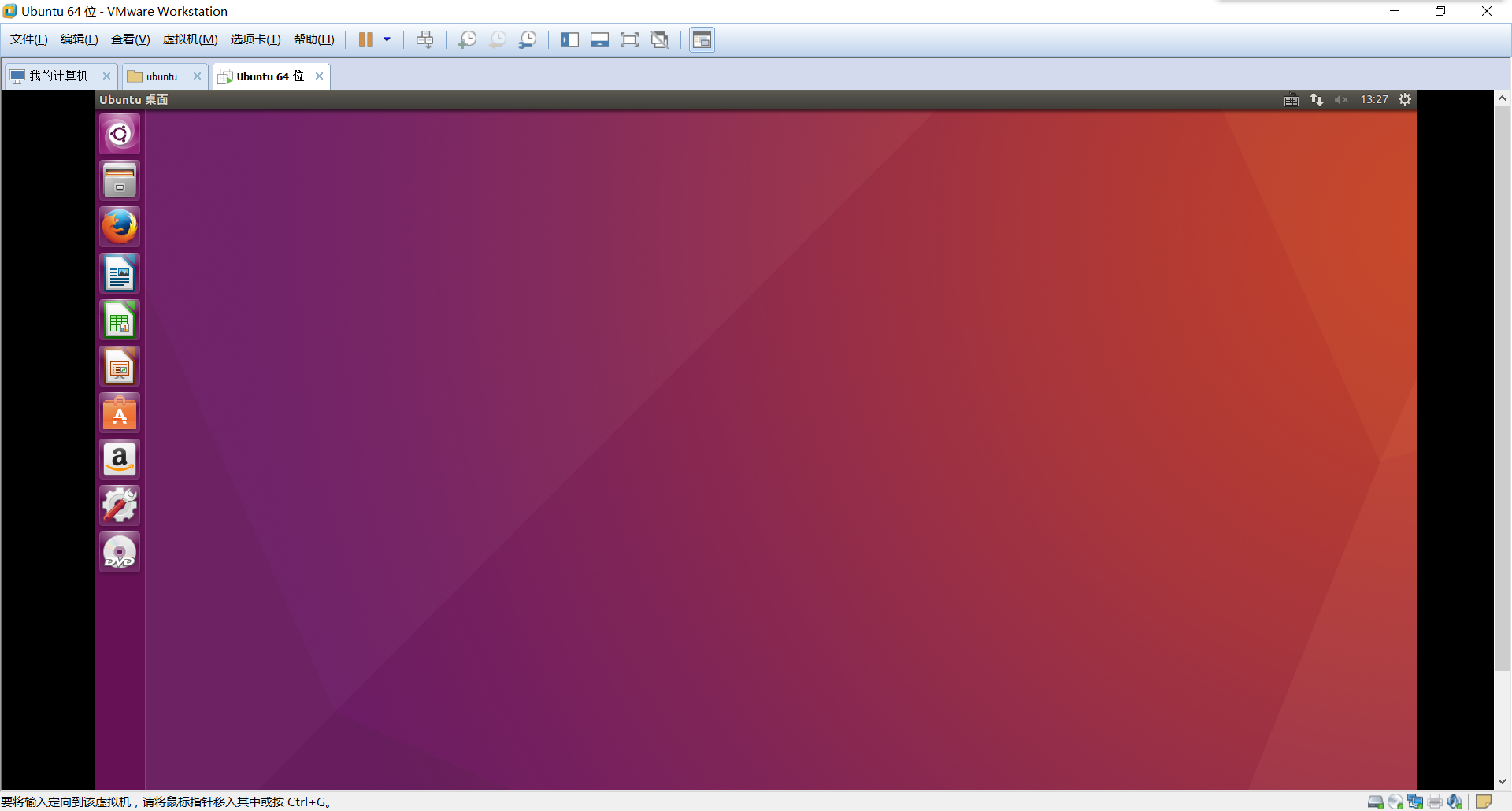Screen dimensions: 1512x811
Task: Open the 帮助(H) menu
Action: click(313, 39)
